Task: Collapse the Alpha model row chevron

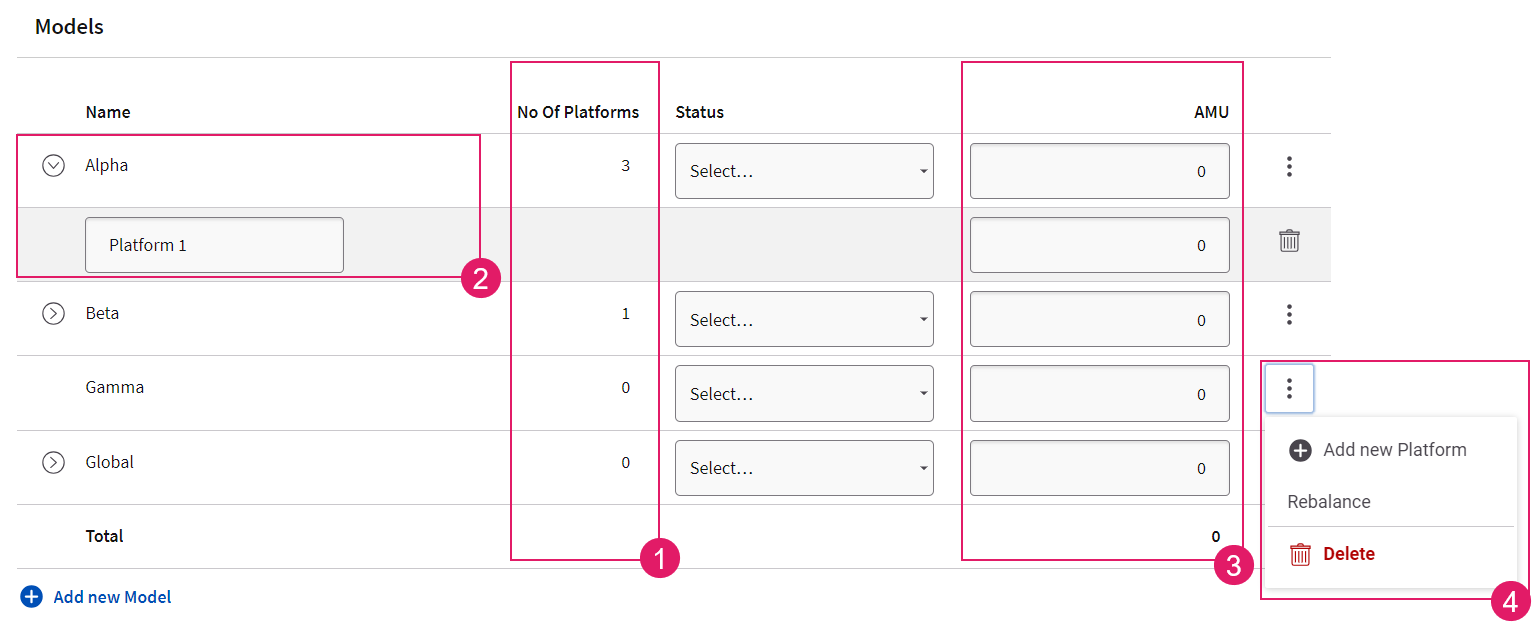Action: click(x=53, y=166)
